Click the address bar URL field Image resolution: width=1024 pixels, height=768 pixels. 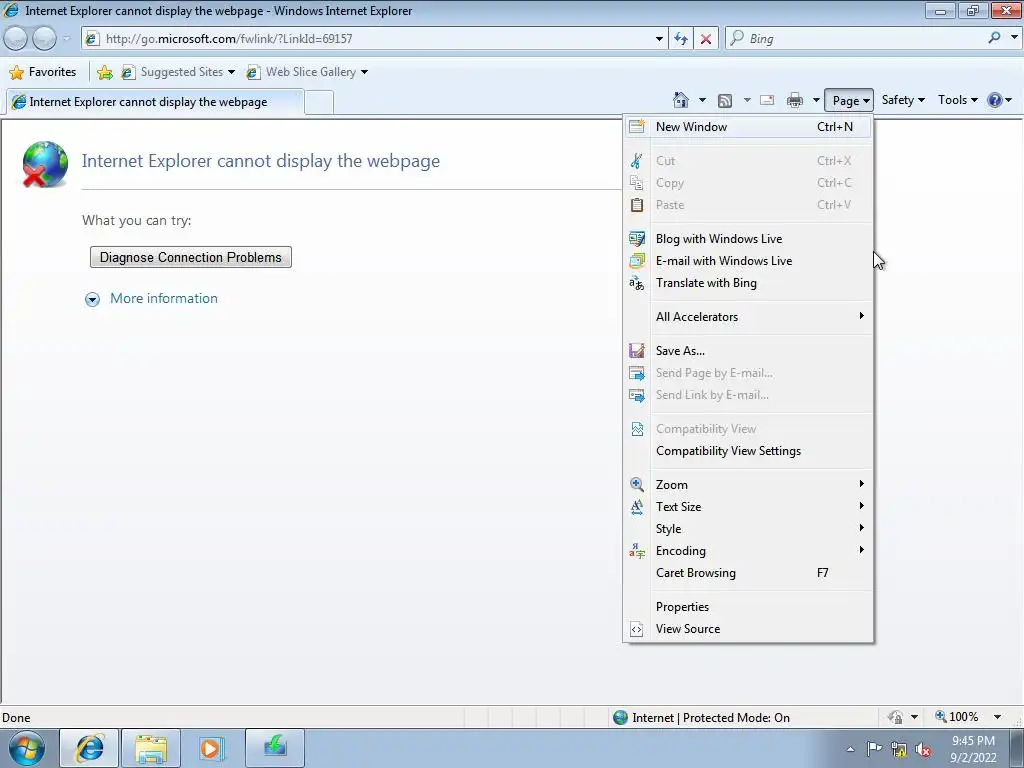point(375,39)
